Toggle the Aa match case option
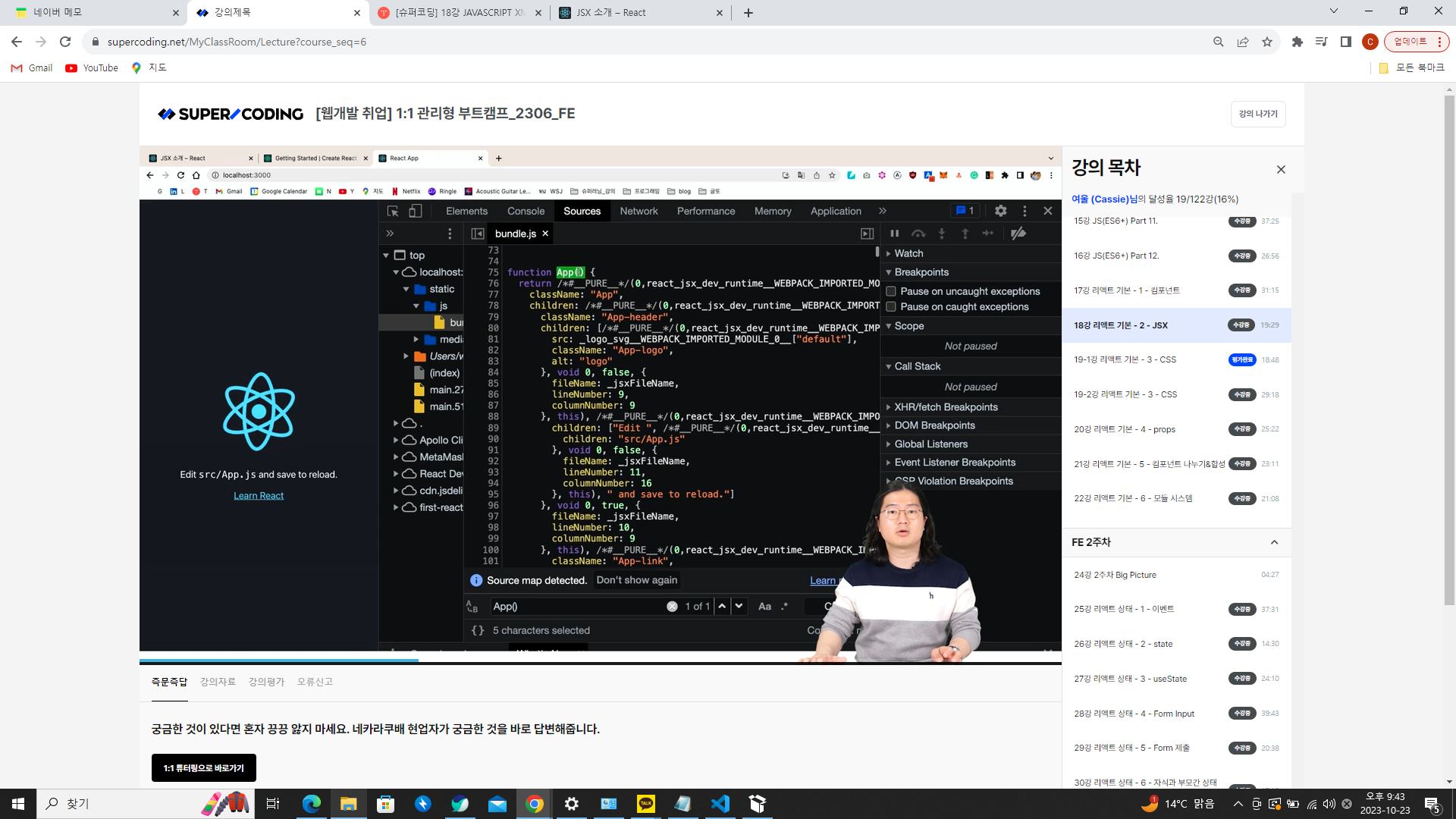 [x=764, y=606]
